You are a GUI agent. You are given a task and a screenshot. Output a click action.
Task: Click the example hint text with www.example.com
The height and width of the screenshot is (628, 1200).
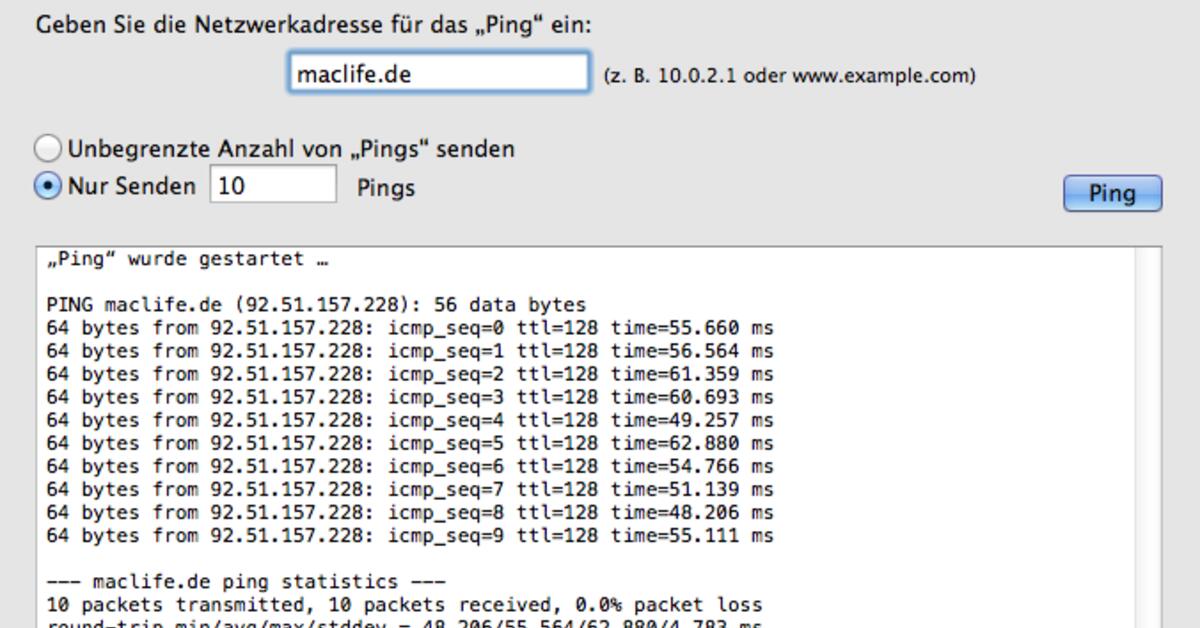tap(789, 76)
